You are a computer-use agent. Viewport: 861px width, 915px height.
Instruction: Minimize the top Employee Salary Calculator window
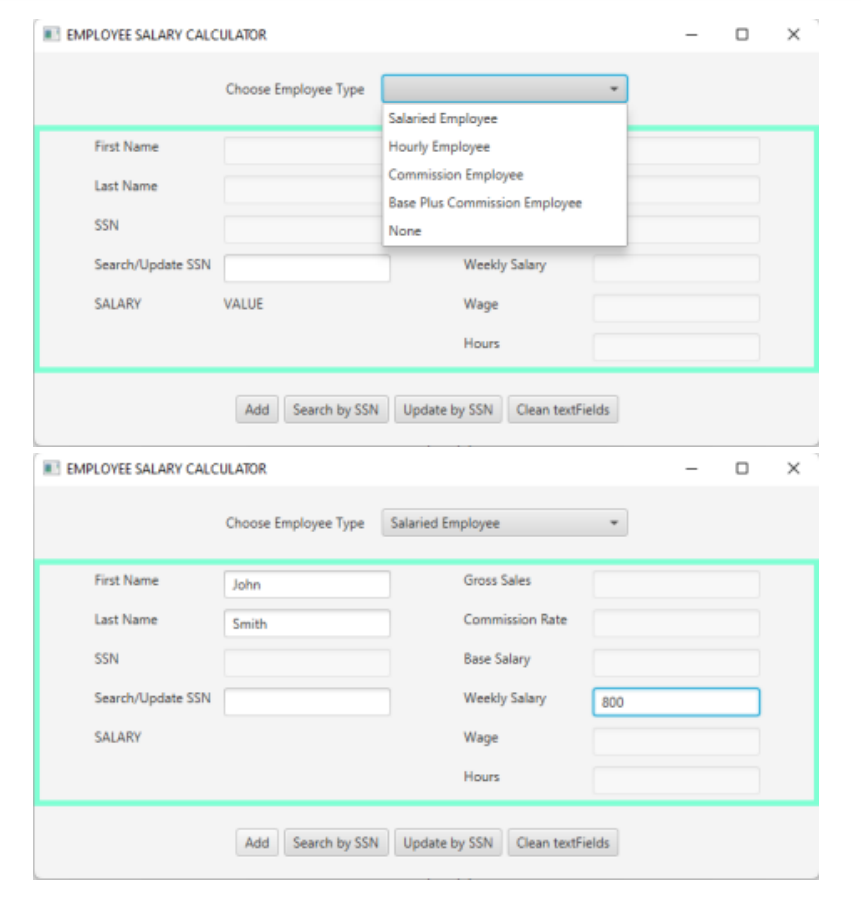[x=691, y=34]
